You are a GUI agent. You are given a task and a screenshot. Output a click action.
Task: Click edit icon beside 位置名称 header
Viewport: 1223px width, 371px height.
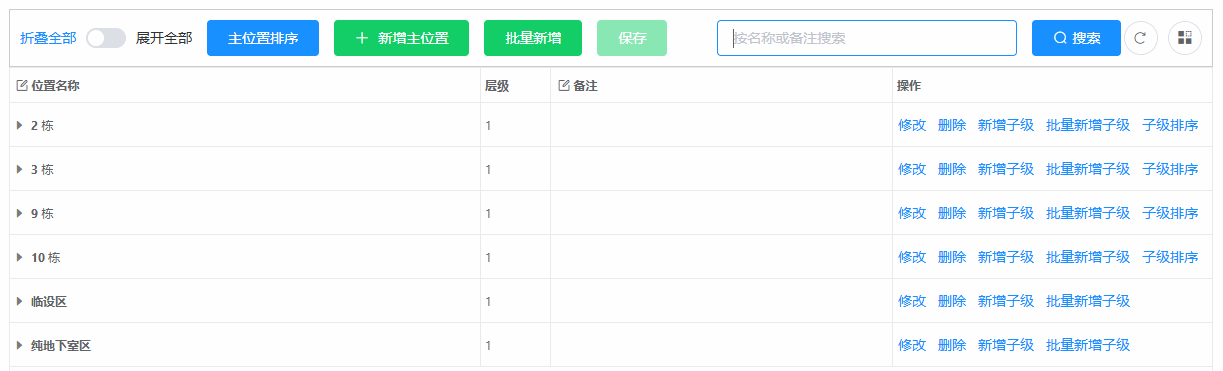[22, 86]
